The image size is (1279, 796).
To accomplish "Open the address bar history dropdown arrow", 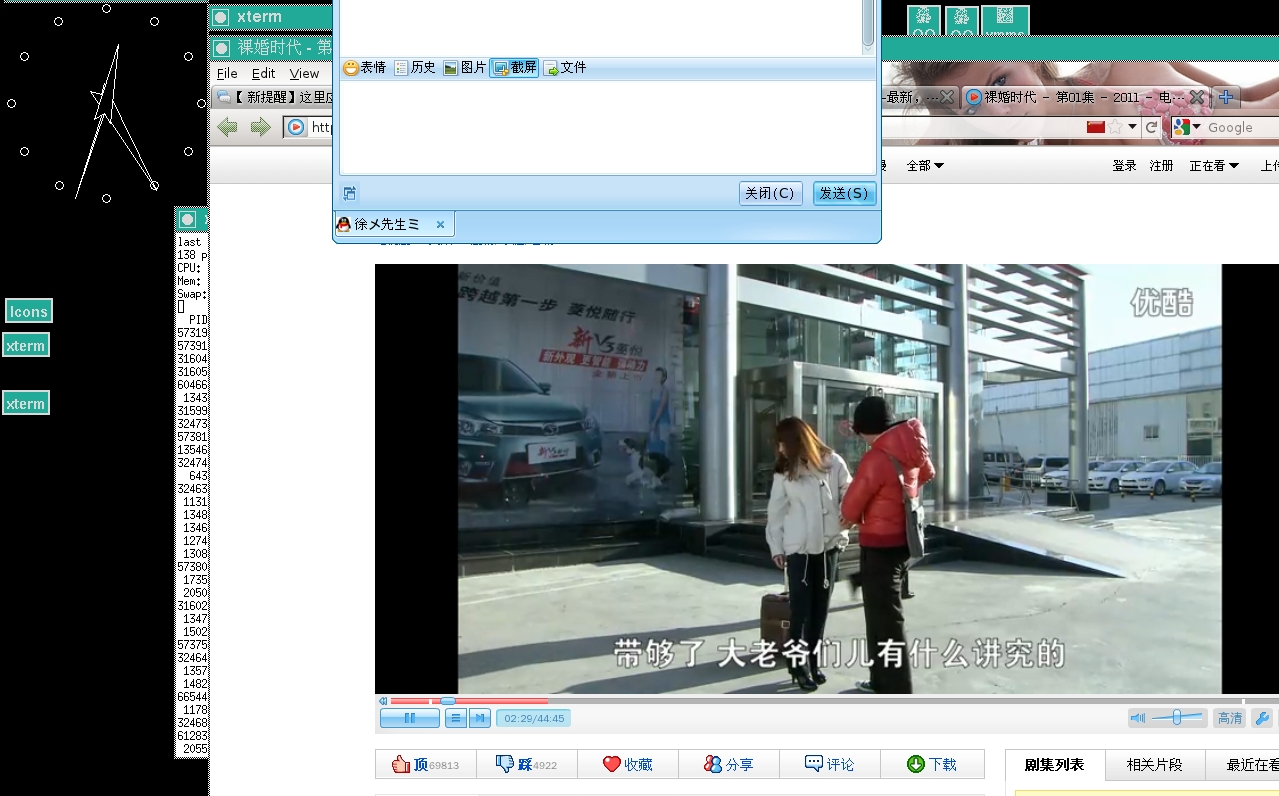I will [1132, 127].
